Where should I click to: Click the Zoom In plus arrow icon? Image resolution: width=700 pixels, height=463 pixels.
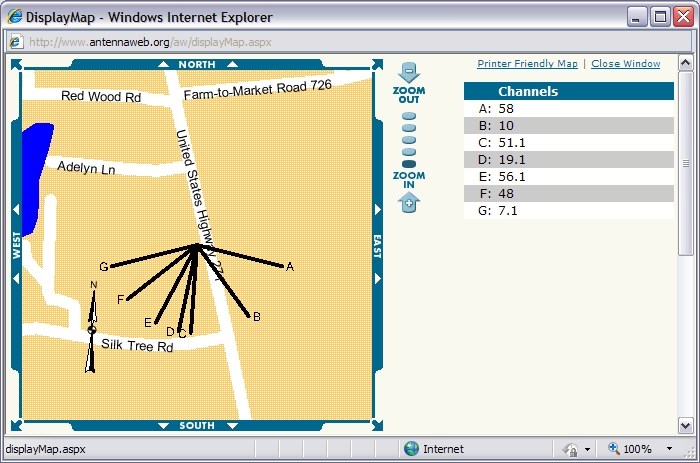click(409, 203)
